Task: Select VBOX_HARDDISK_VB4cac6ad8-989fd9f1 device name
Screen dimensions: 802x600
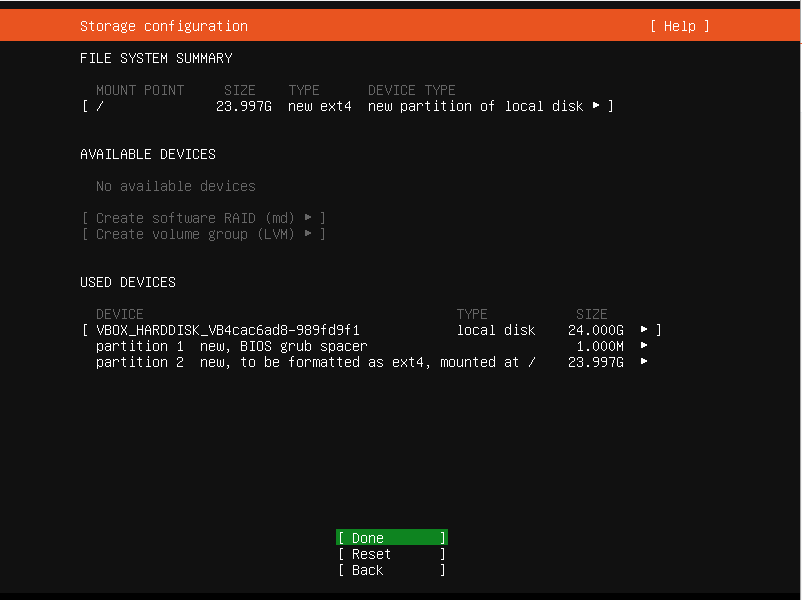Action: [228, 330]
